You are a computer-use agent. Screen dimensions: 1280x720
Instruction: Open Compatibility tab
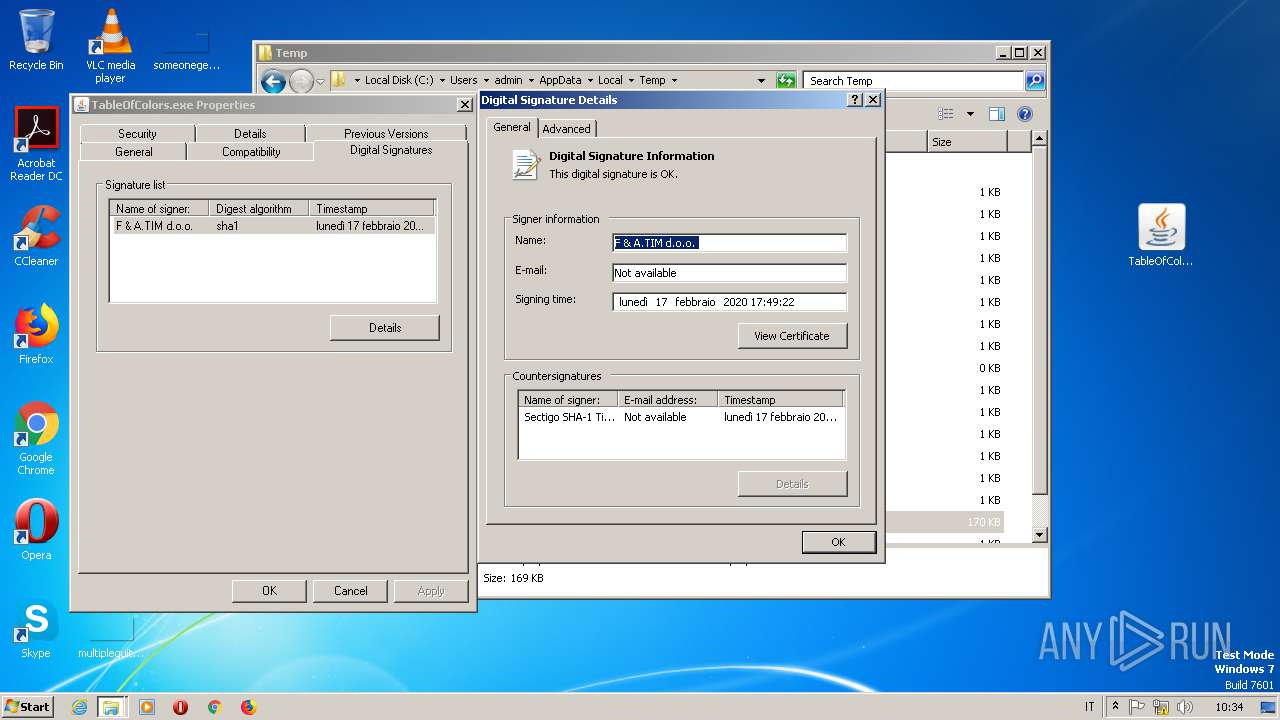pyautogui.click(x=251, y=152)
